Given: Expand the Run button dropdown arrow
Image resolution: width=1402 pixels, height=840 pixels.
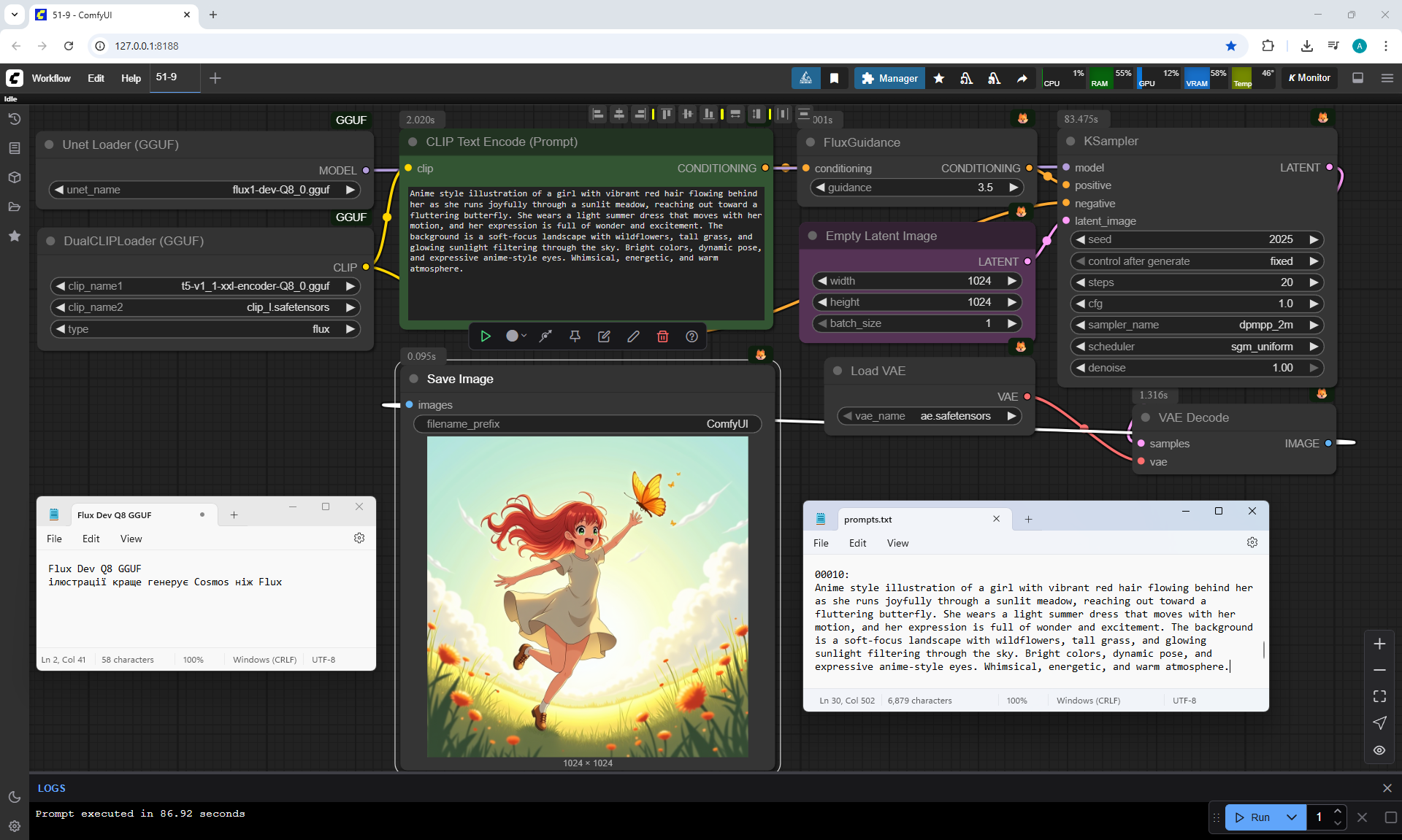Looking at the screenshot, I should point(1291,817).
